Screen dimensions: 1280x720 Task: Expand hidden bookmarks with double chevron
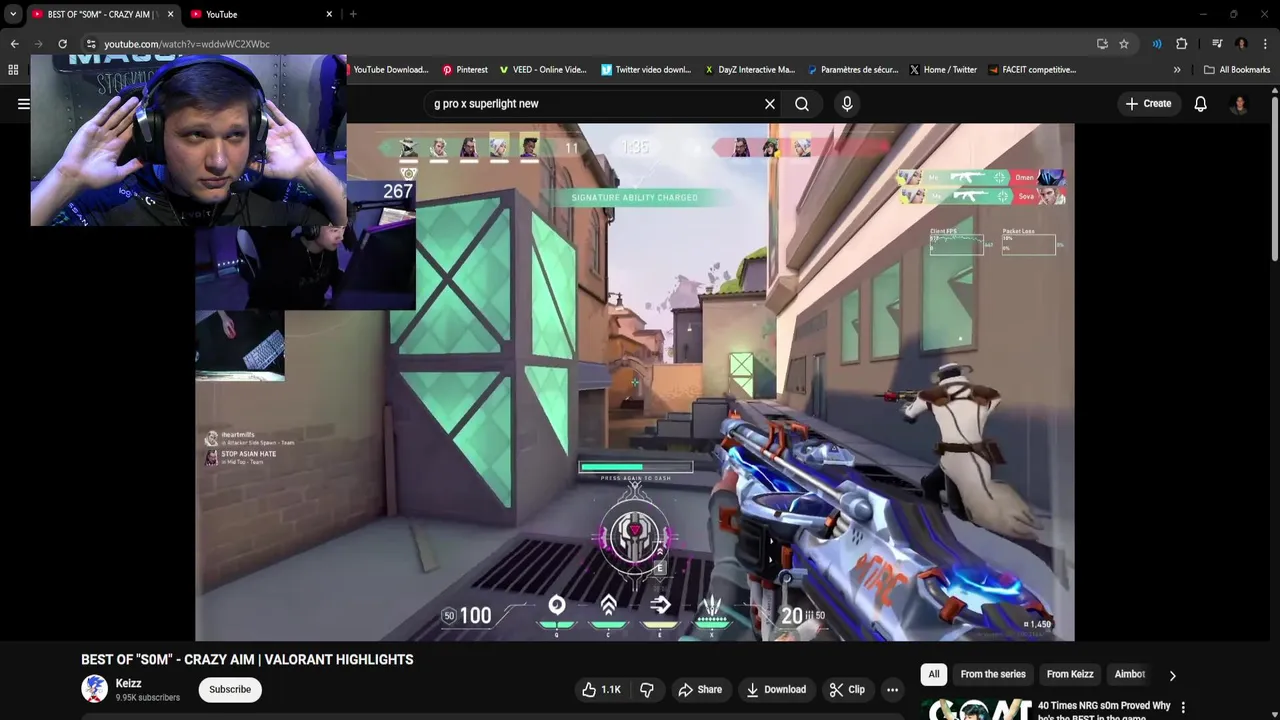coord(1177,70)
